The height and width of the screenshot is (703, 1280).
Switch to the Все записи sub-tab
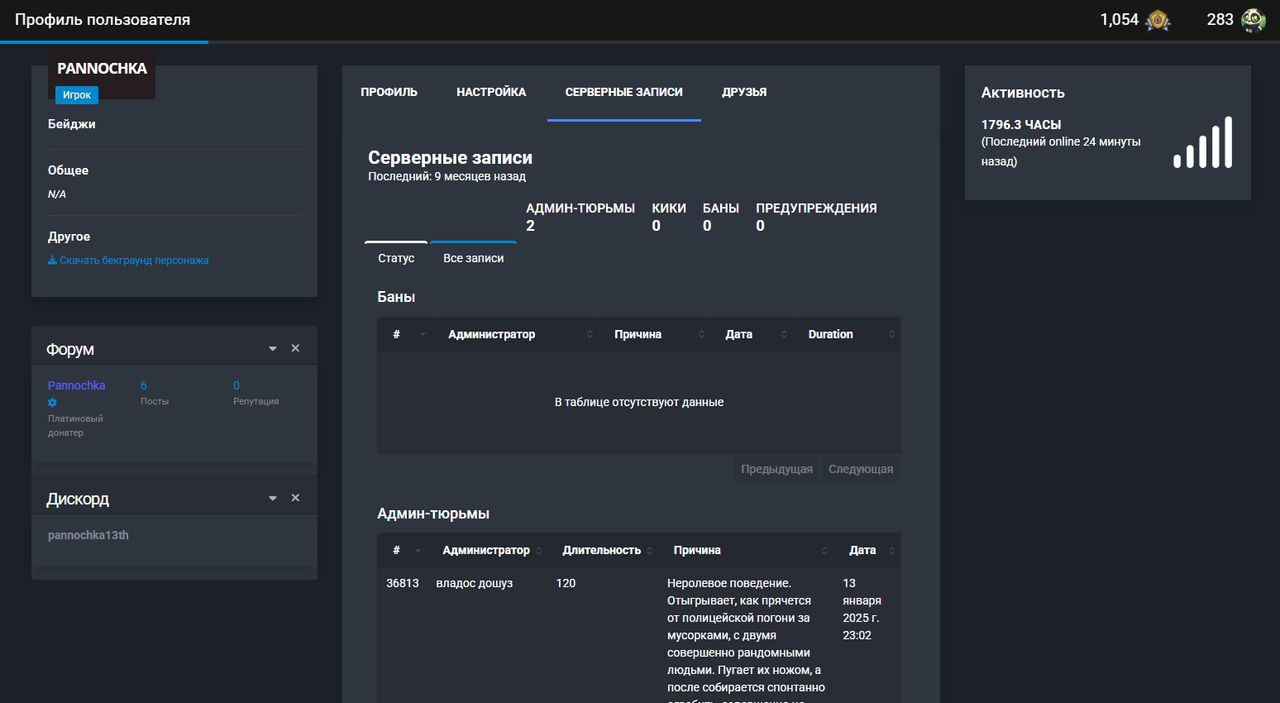pyautogui.click(x=473, y=258)
